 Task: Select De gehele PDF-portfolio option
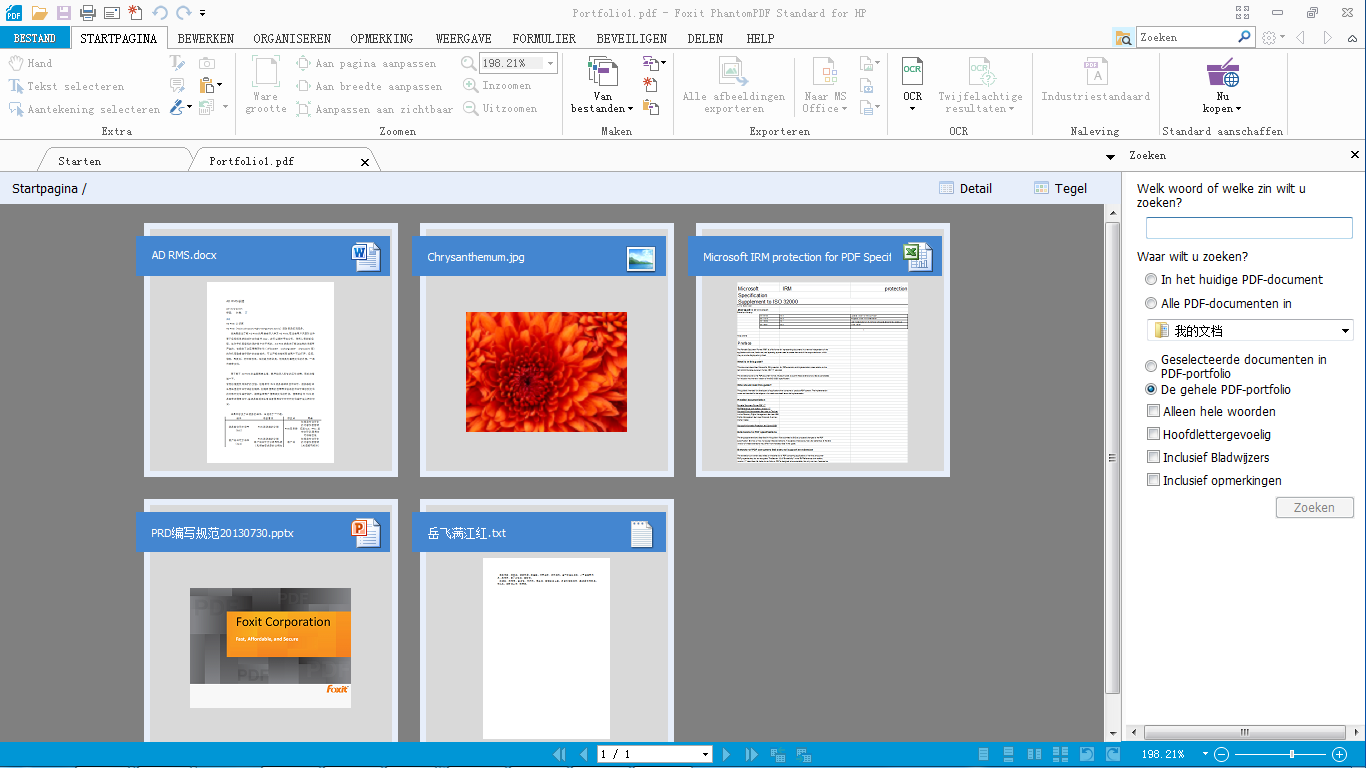1153,390
